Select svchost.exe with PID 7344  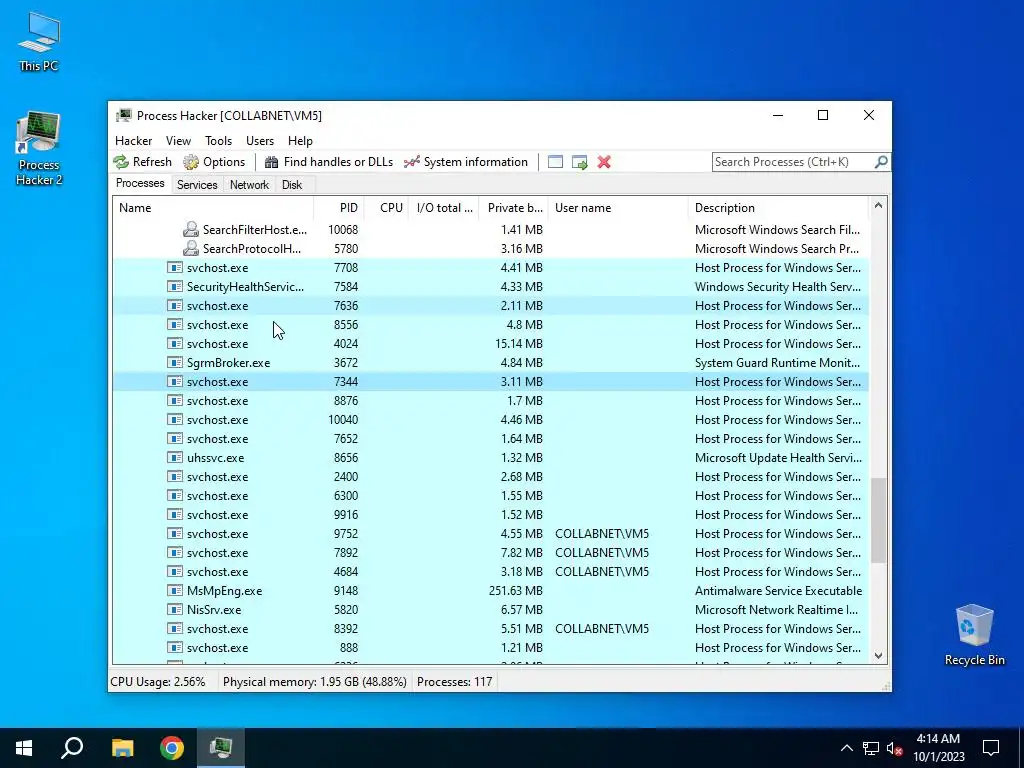pyautogui.click(x=490, y=381)
